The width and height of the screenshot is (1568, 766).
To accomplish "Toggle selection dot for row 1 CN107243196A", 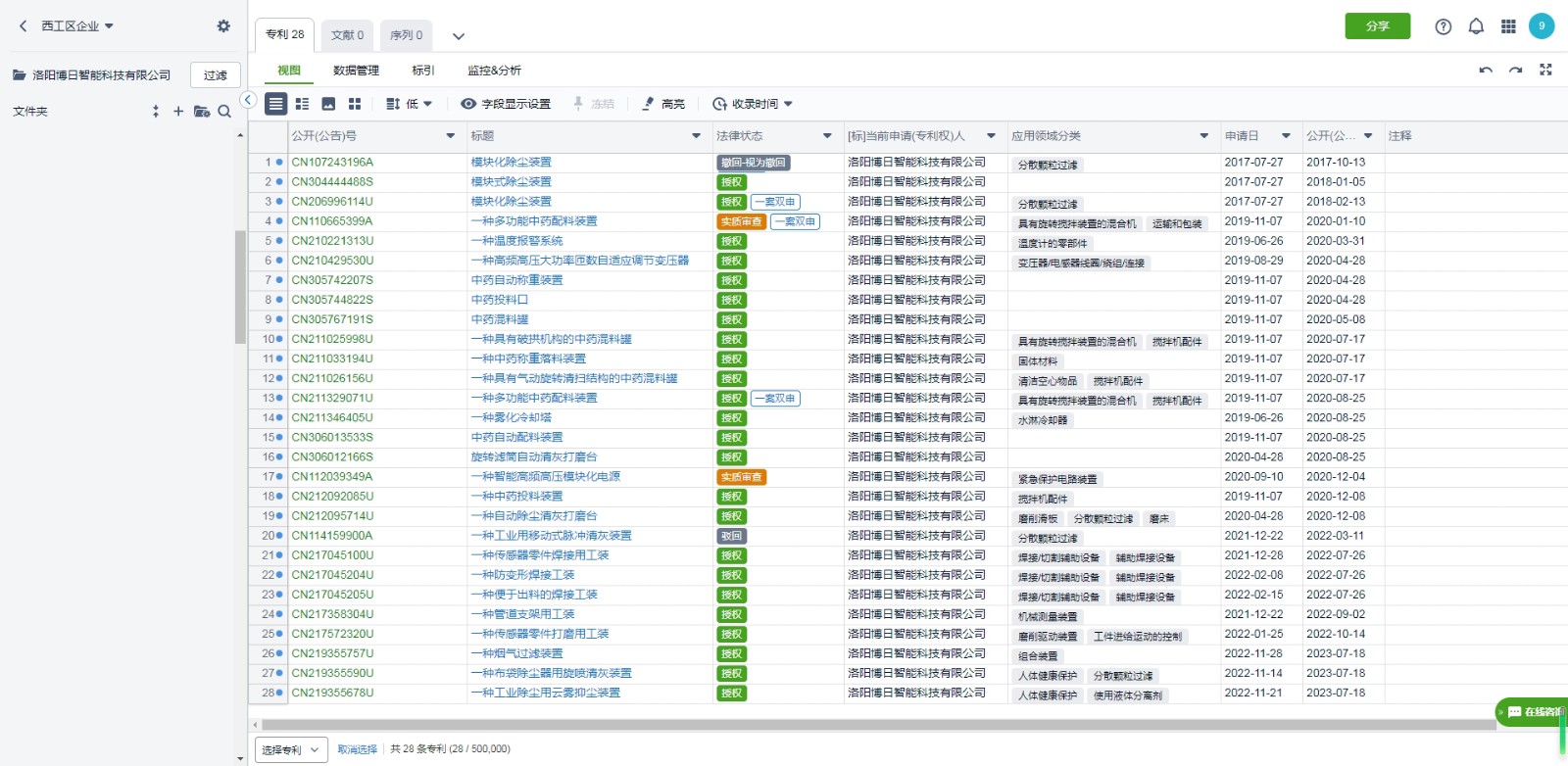I will [x=279, y=163].
